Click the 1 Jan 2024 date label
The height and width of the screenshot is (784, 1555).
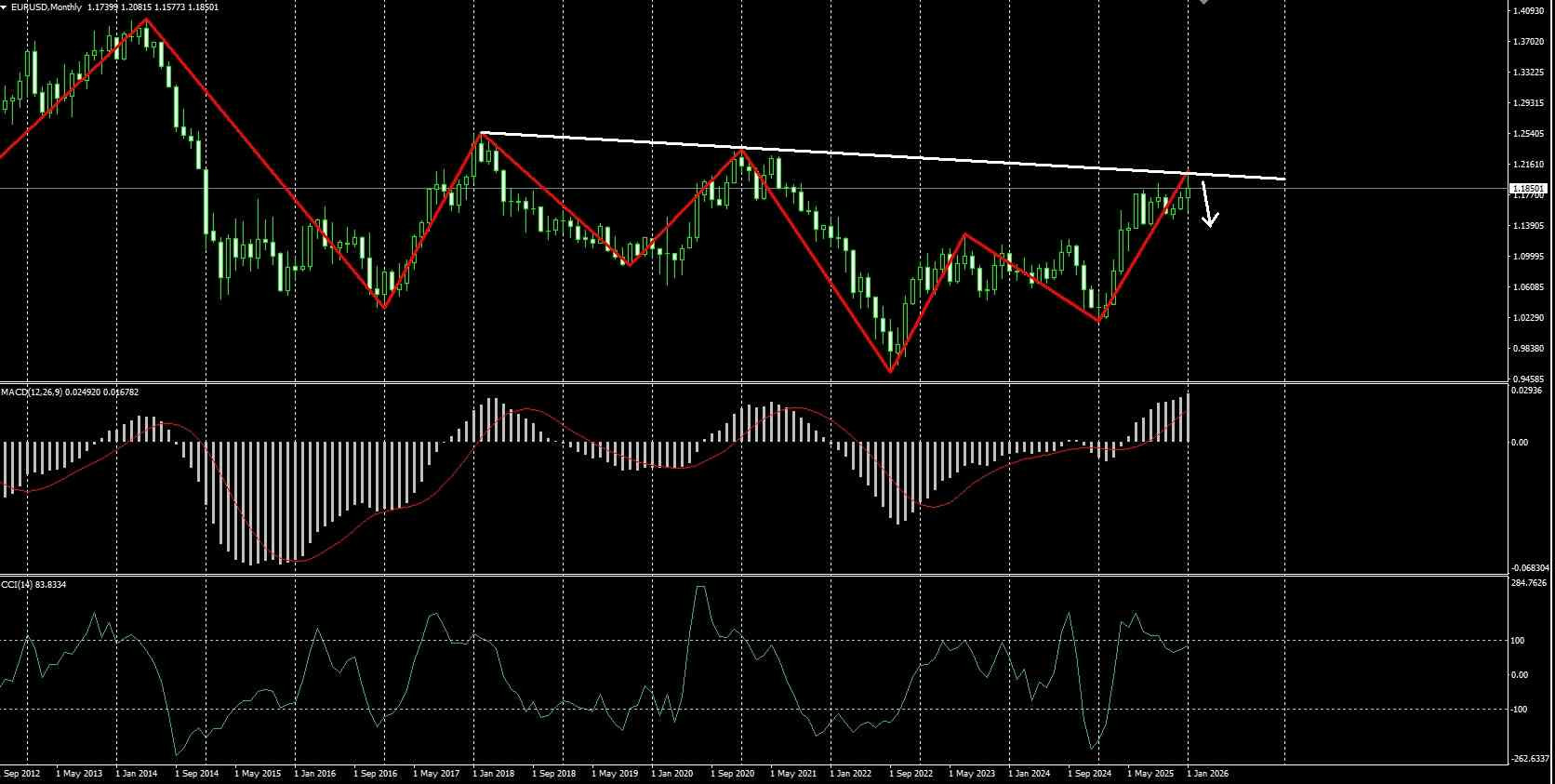1030,773
